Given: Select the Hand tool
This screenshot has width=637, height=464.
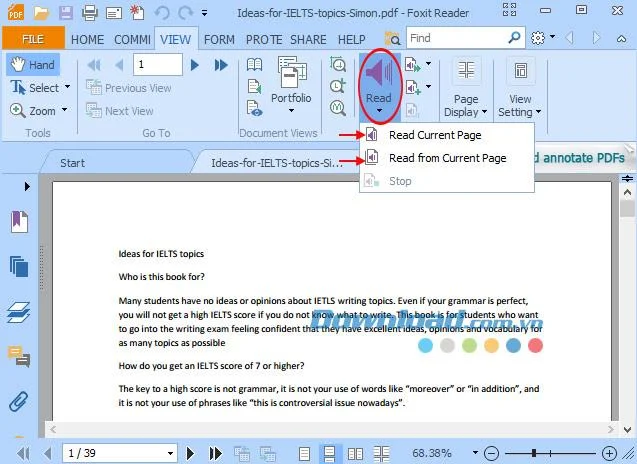Looking at the screenshot, I should click(33, 65).
